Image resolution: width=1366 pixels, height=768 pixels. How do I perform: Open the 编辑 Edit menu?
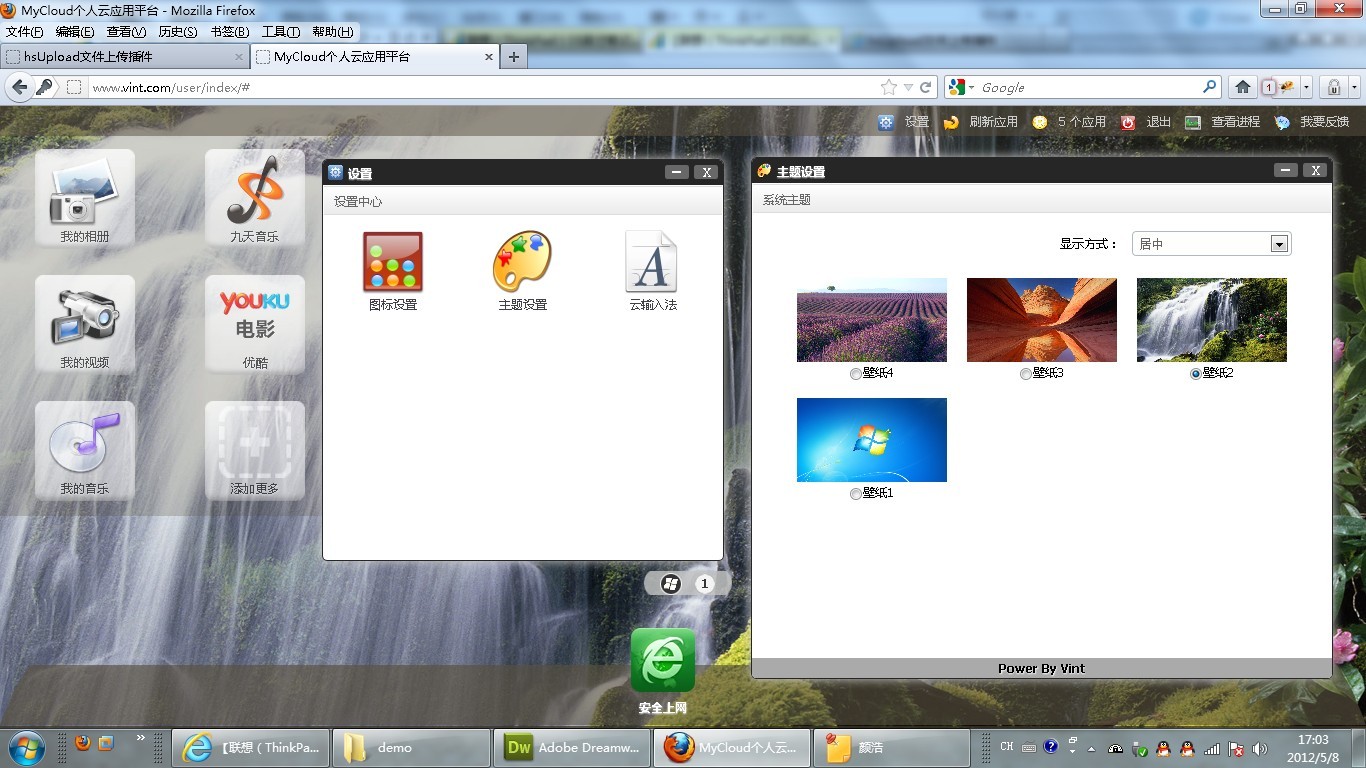pos(75,32)
